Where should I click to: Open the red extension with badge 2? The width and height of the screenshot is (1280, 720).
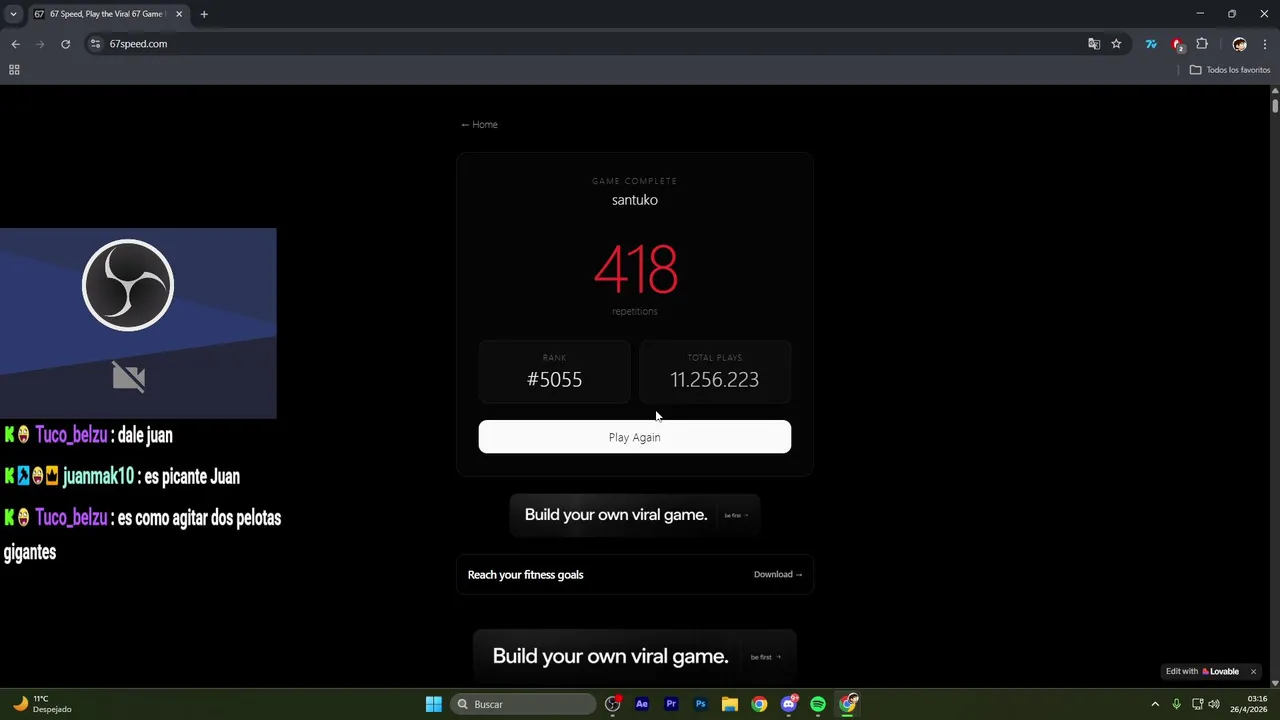click(x=1177, y=44)
